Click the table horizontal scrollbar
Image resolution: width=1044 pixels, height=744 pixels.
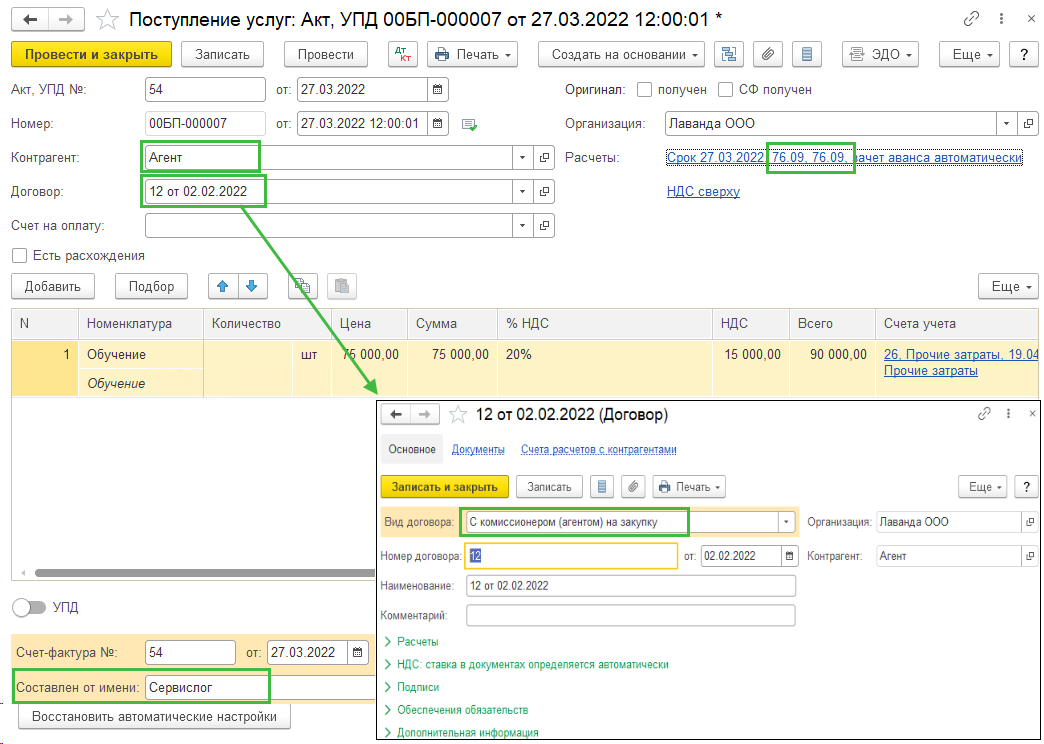click(205, 573)
